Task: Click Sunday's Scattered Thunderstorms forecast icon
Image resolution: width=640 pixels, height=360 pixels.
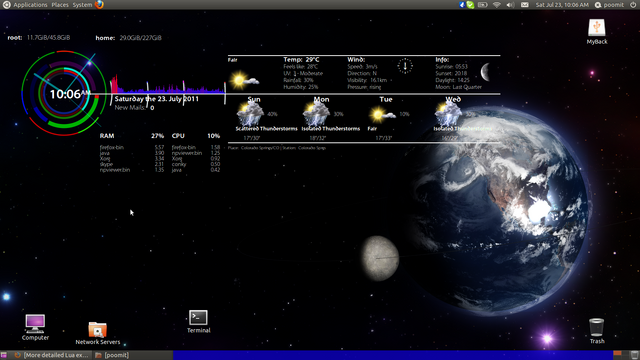Action: 250,114
